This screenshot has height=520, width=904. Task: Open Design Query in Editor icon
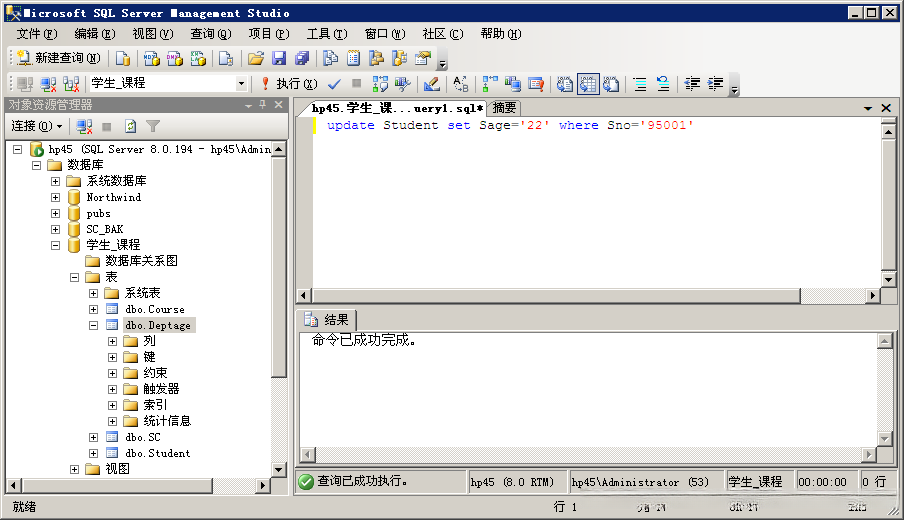pos(431,84)
